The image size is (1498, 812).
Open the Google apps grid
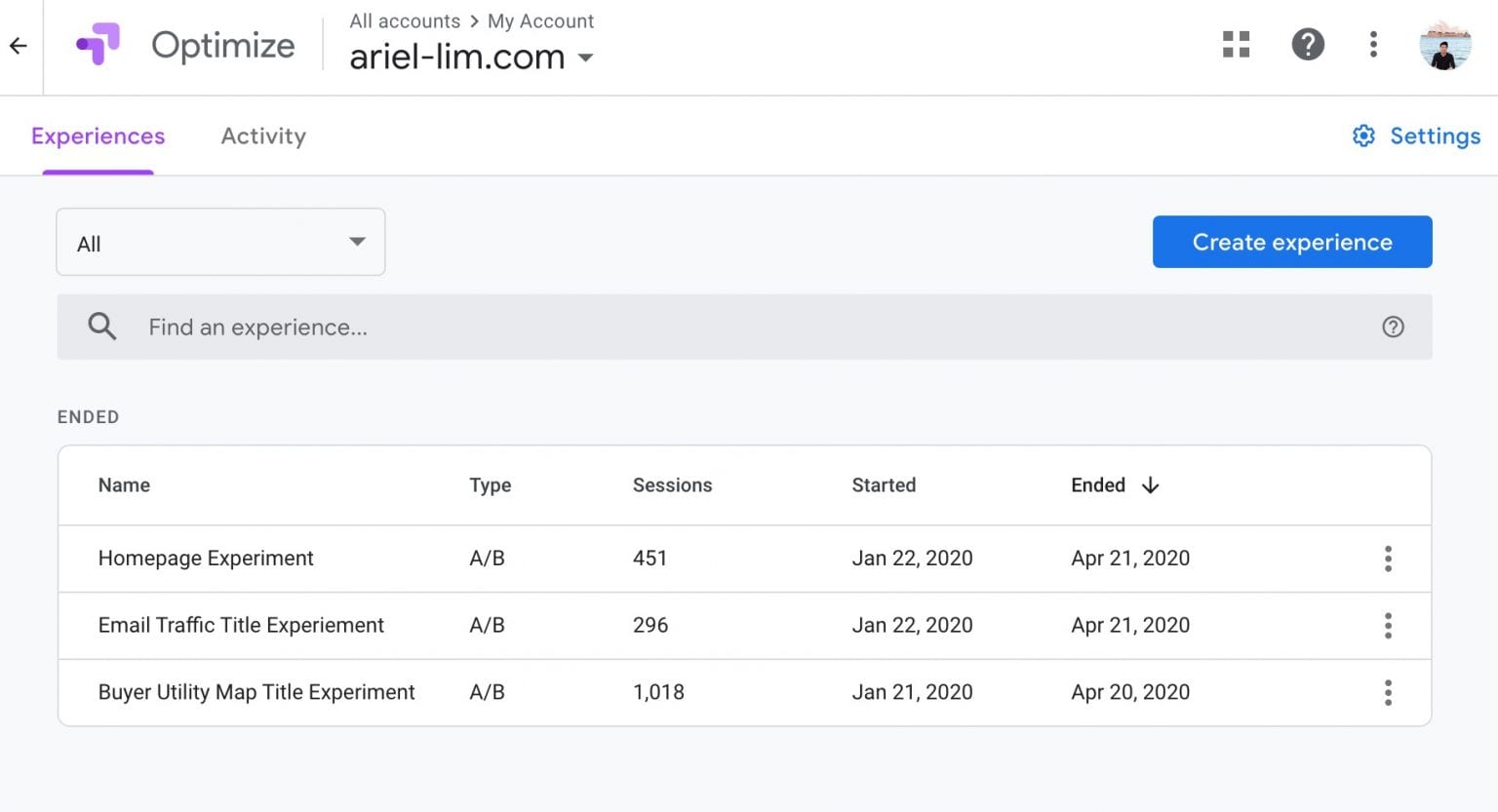click(1235, 44)
